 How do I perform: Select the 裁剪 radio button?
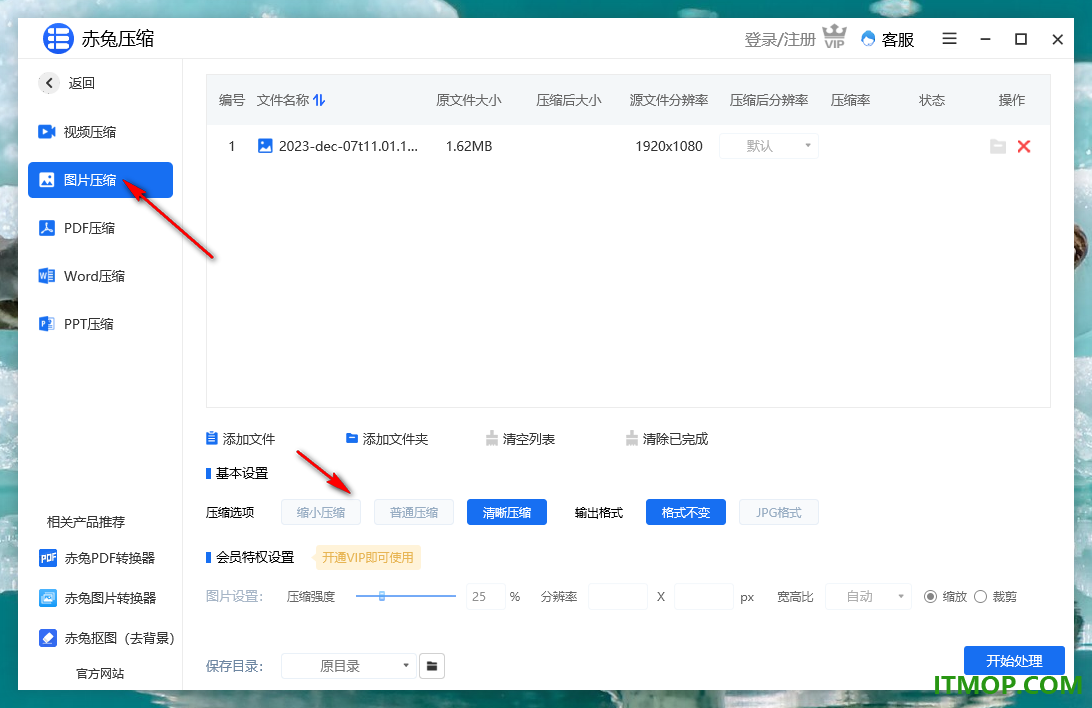tap(981, 597)
